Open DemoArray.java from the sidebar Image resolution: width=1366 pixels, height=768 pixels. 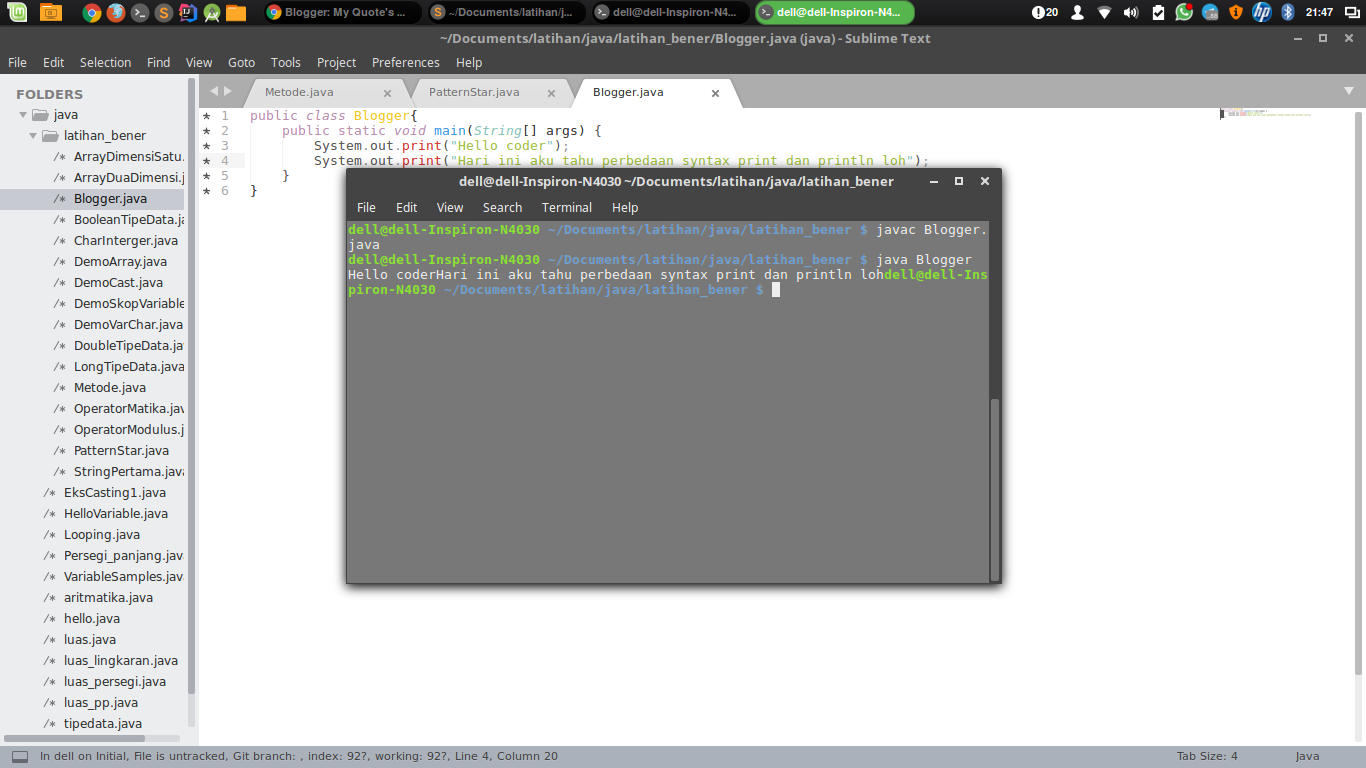point(120,261)
